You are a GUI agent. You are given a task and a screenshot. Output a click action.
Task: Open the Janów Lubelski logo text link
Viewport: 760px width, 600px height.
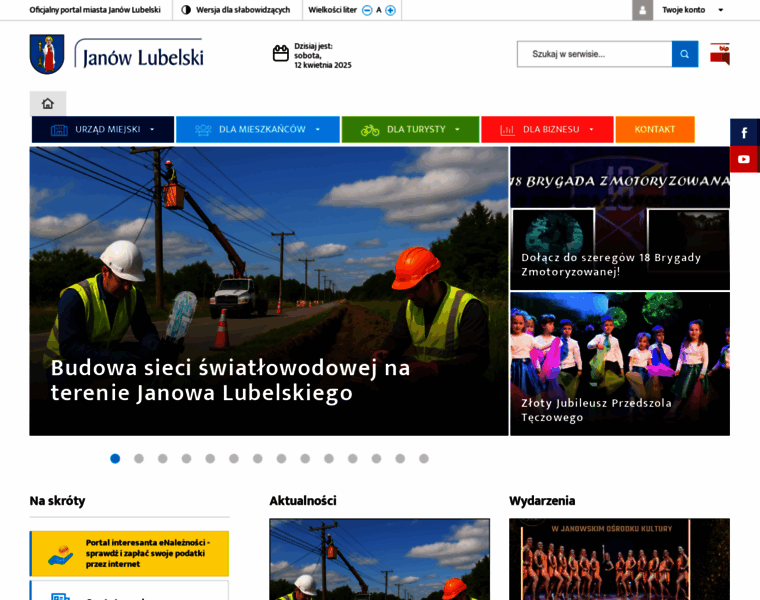point(140,54)
